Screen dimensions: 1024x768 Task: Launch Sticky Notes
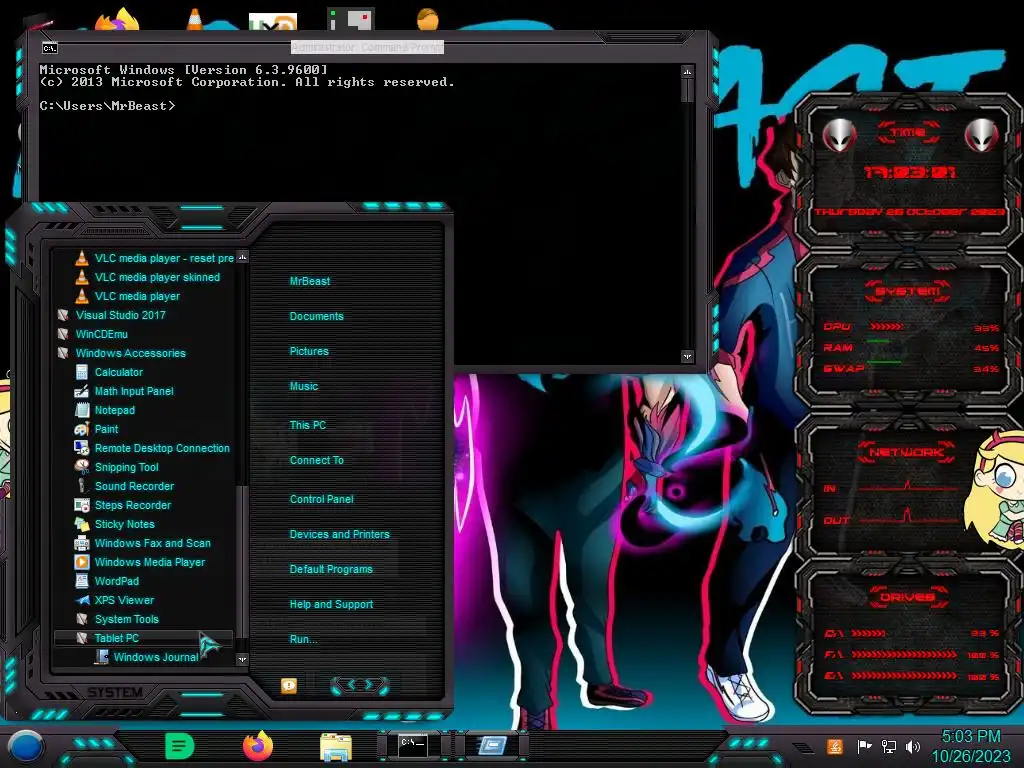click(x=115, y=523)
